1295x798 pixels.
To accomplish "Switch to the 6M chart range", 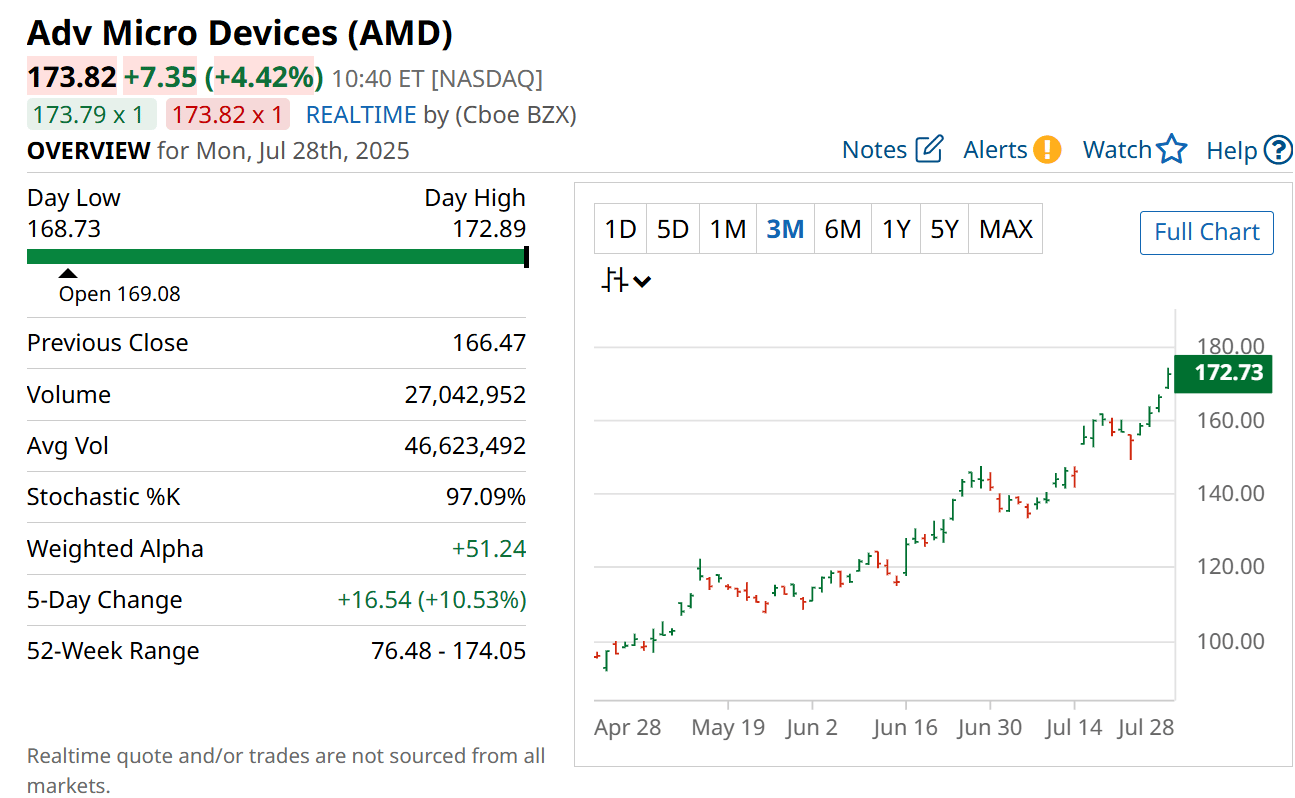I will (843, 229).
